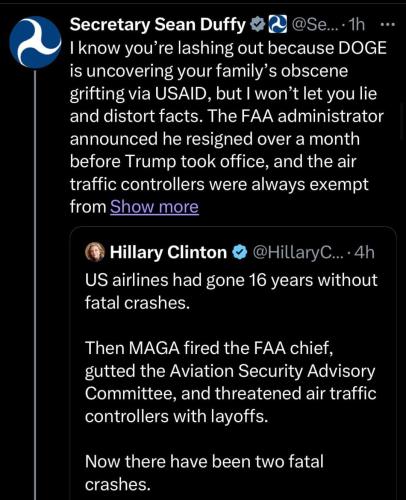Open Hillary Clinton display name
The width and height of the screenshot is (406, 500).
pos(168,252)
